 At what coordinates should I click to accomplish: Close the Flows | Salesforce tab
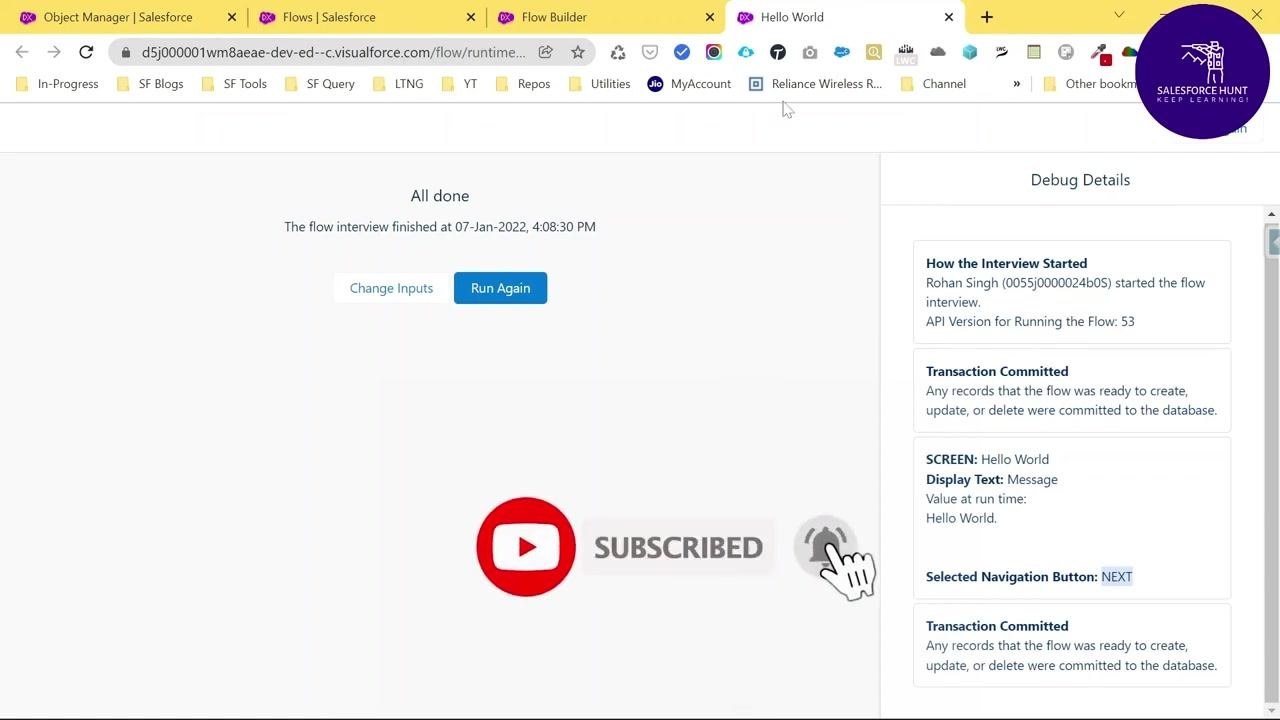471,17
